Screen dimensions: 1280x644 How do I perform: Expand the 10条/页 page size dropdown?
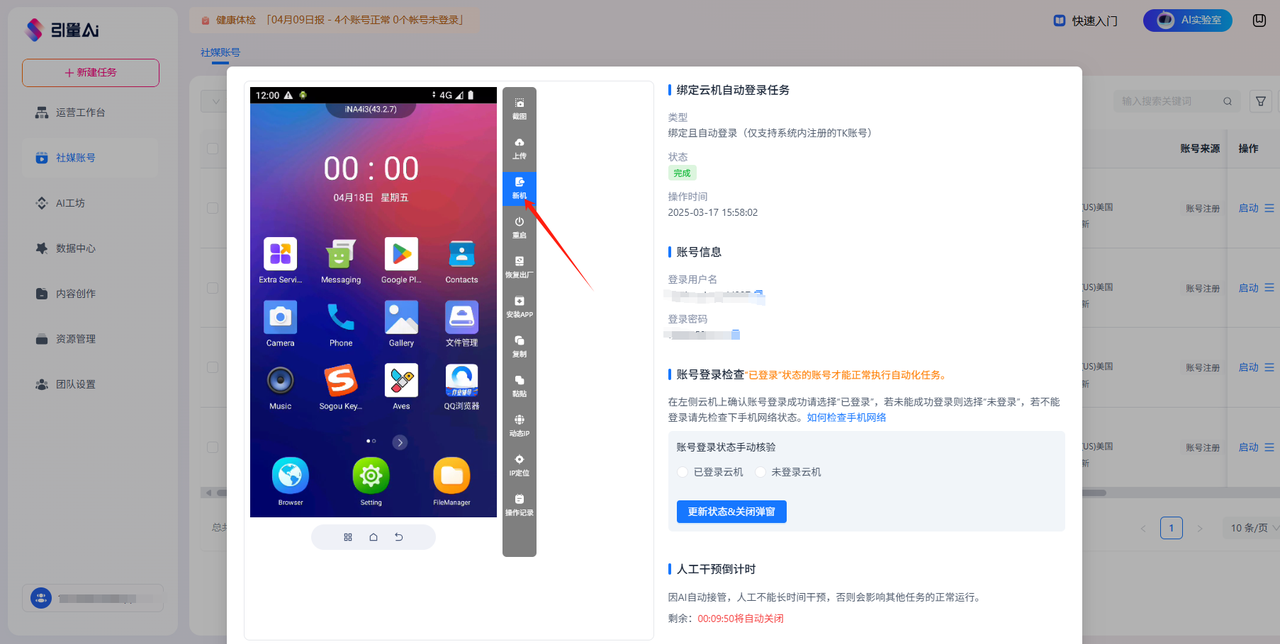point(1251,528)
